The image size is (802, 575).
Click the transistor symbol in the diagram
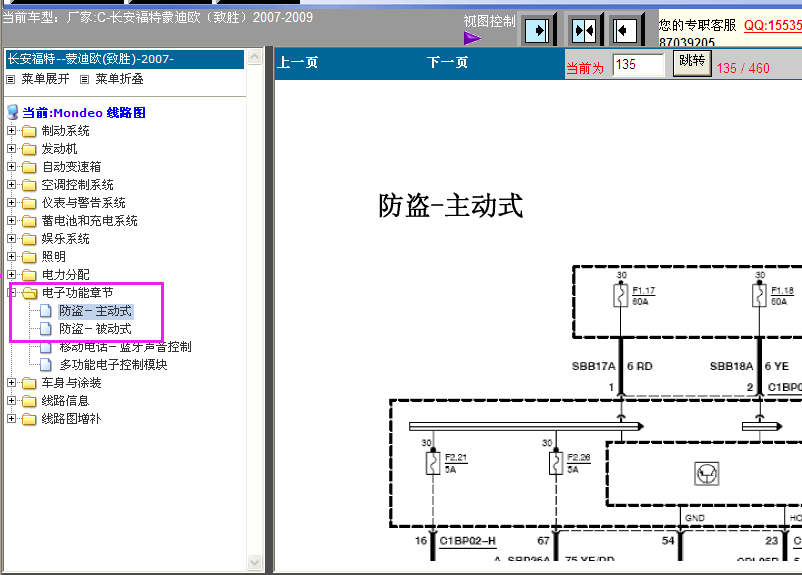(707, 474)
